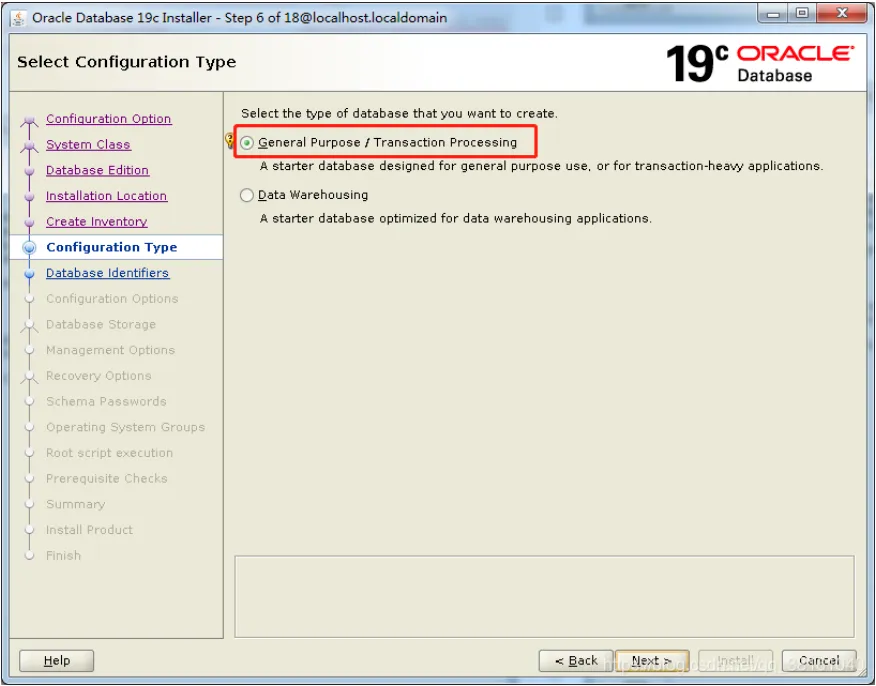Screen dimensions: 876x686
Task: Cancel the Oracle installation
Action: click(x=819, y=660)
